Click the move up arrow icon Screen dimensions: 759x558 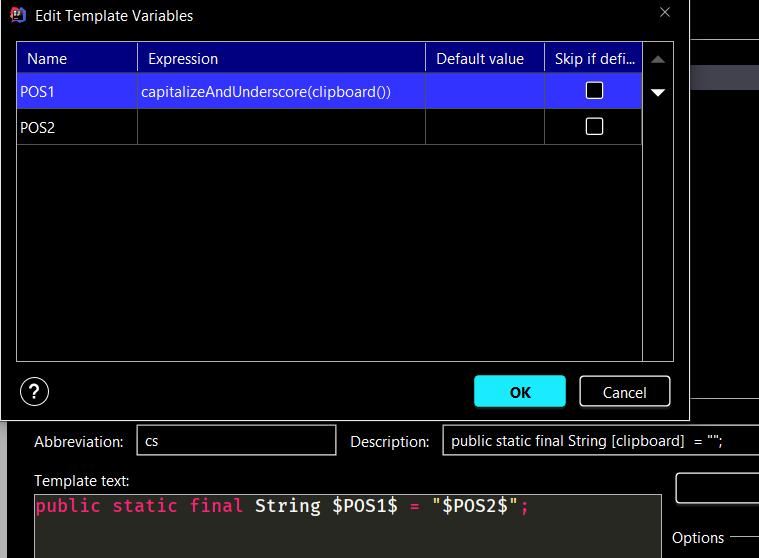coord(657,60)
